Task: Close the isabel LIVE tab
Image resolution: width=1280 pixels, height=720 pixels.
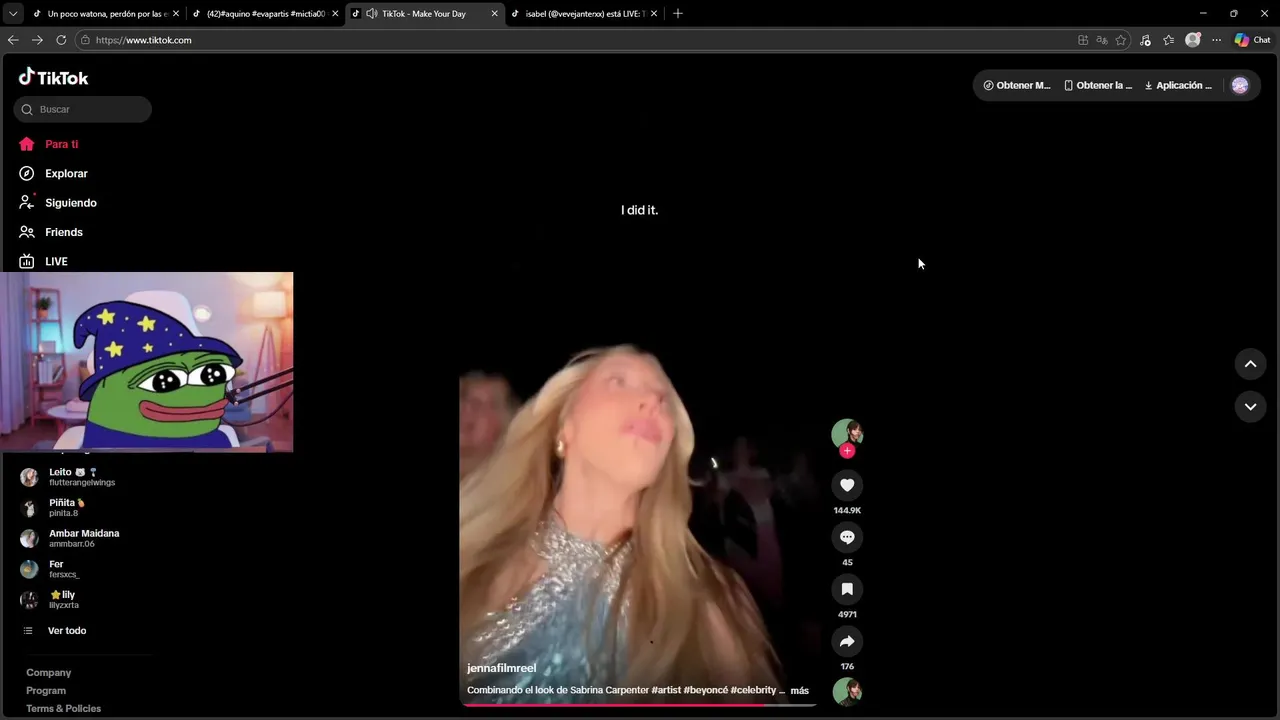Action: (x=654, y=13)
